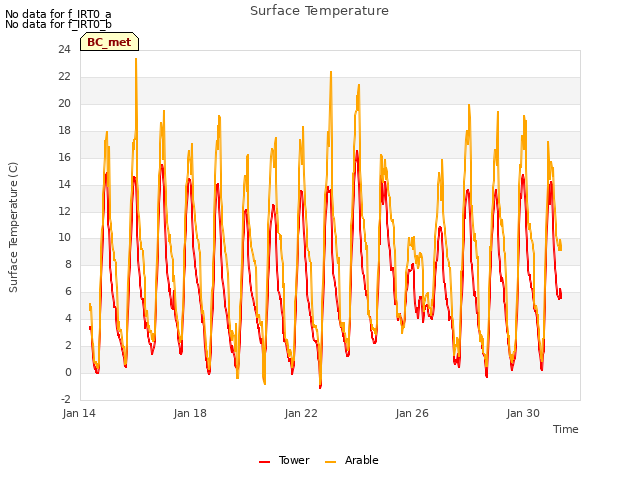Click the 20 y-axis tick label
The width and height of the screenshot is (640, 480).
[x=64, y=104]
